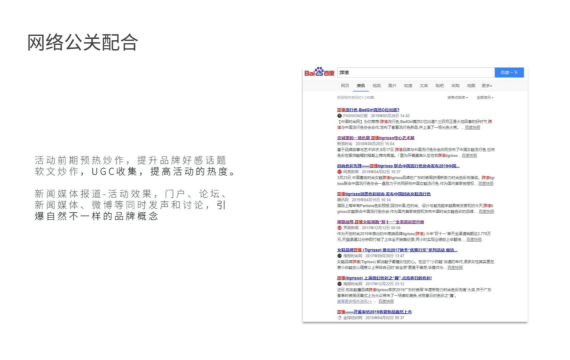The width and height of the screenshot is (570, 360).
Task: Click inside the Baidu search input field
Action: pos(416,72)
